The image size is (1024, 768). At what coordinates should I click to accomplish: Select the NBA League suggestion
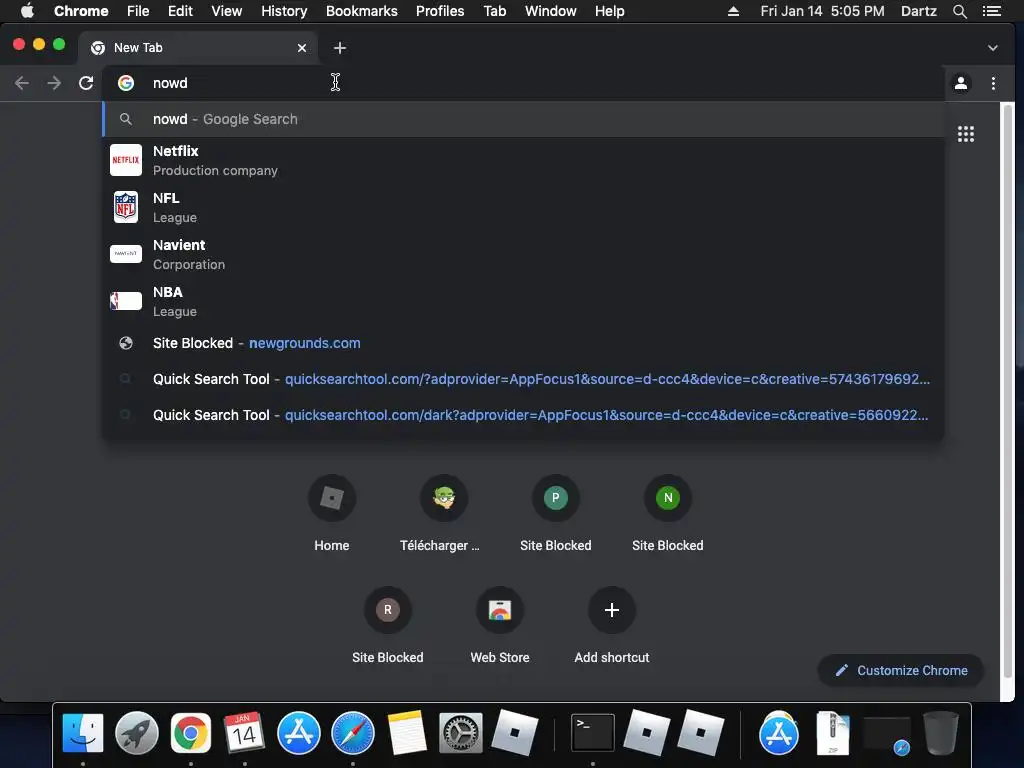coord(523,301)
